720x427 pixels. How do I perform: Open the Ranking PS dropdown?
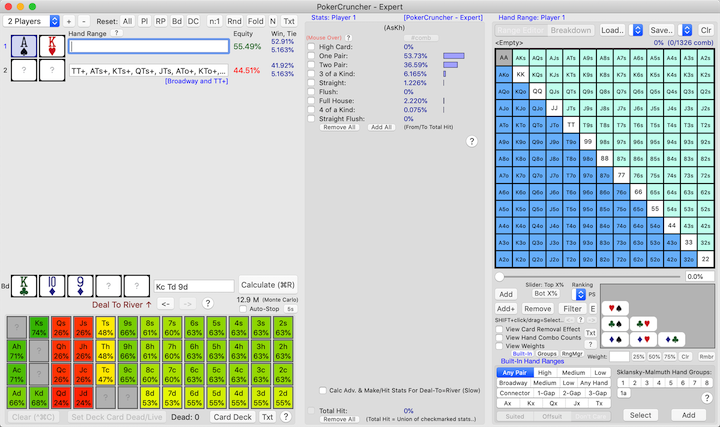(x=580, y=294)
